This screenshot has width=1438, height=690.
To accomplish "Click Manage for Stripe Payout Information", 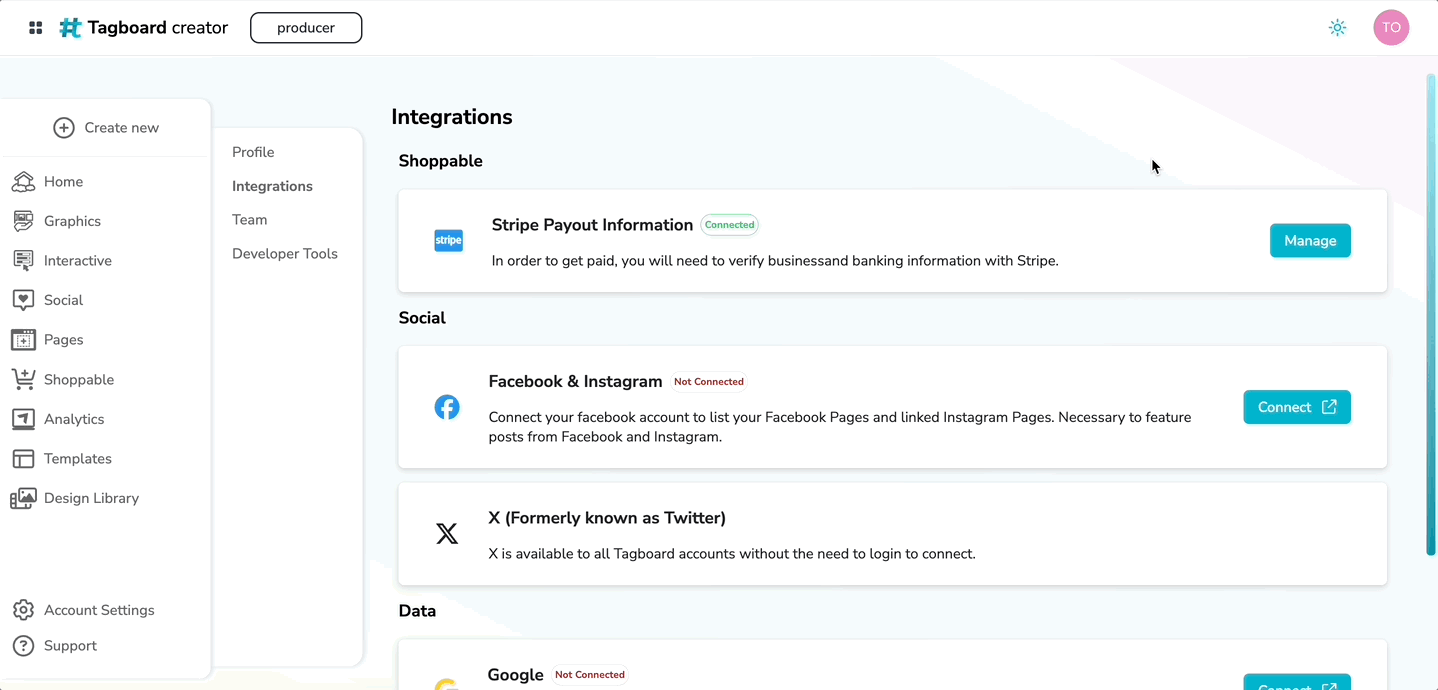I will (x=1310, y=241).
